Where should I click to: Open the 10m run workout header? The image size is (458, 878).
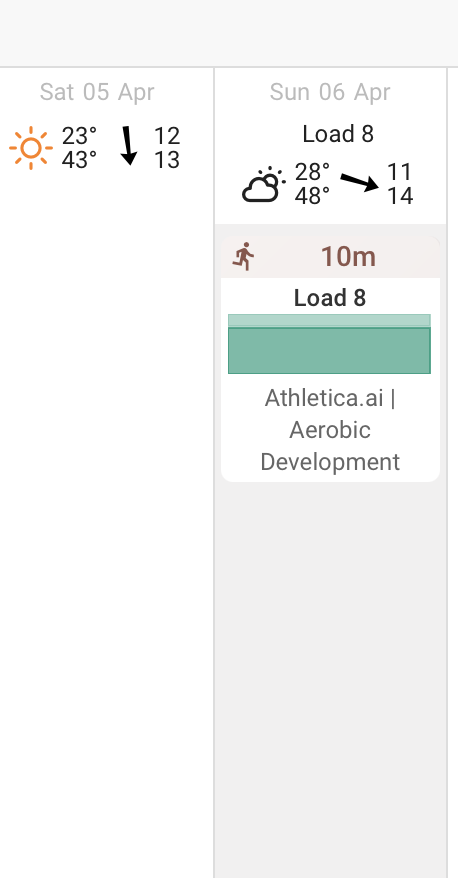point(330,257)
